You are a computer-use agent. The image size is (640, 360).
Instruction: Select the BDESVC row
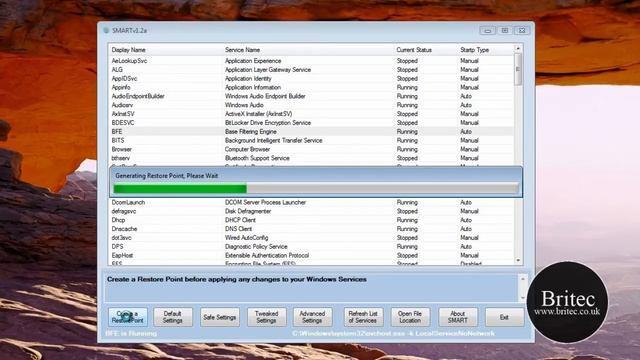click(x=311, y=123)
